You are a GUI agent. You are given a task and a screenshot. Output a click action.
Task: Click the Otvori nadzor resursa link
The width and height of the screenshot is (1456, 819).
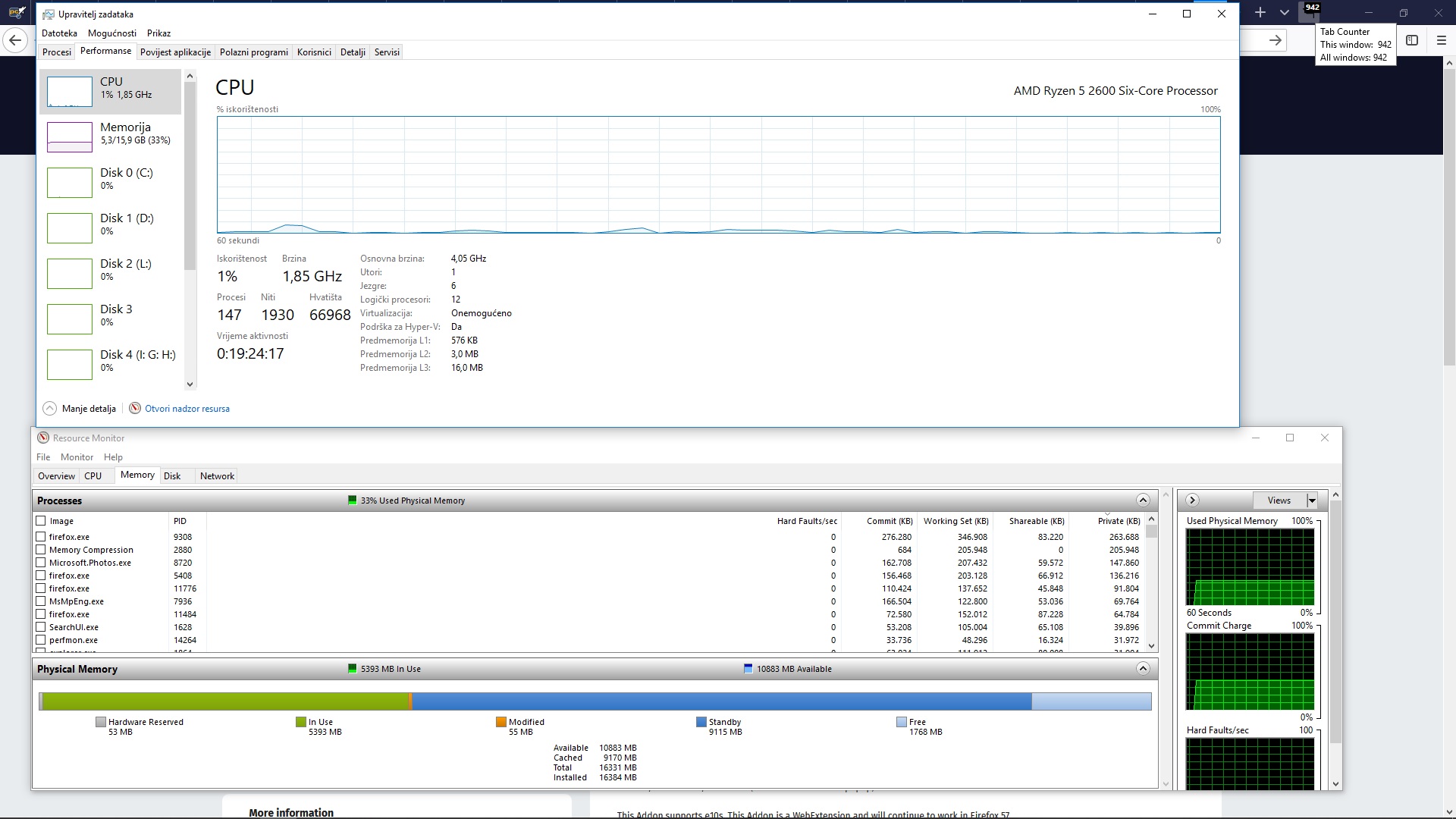pos(187,409)
